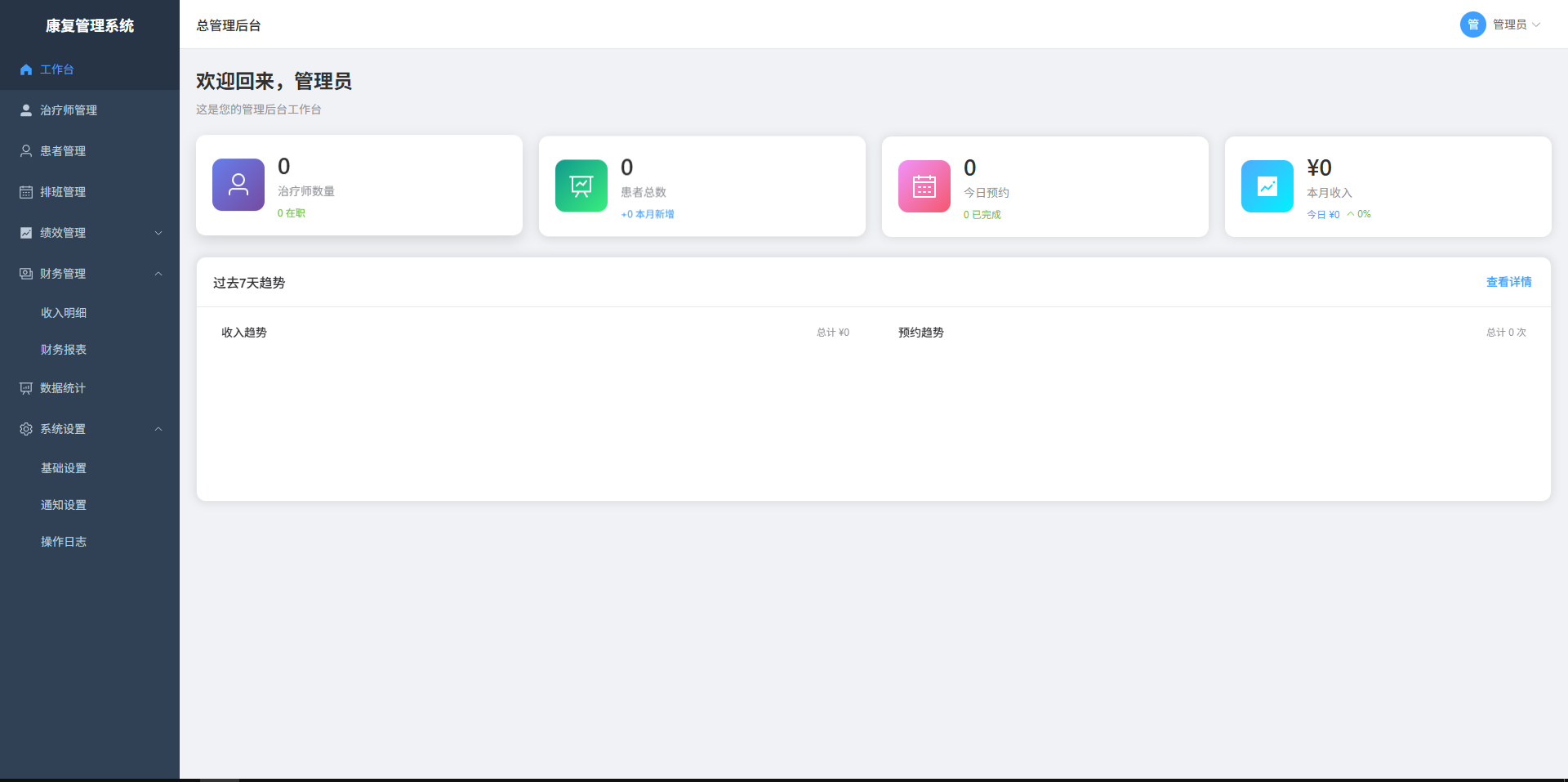Screen dimensions: 1568x782
Task: Click the green patient total card icon
Action: 581,185
